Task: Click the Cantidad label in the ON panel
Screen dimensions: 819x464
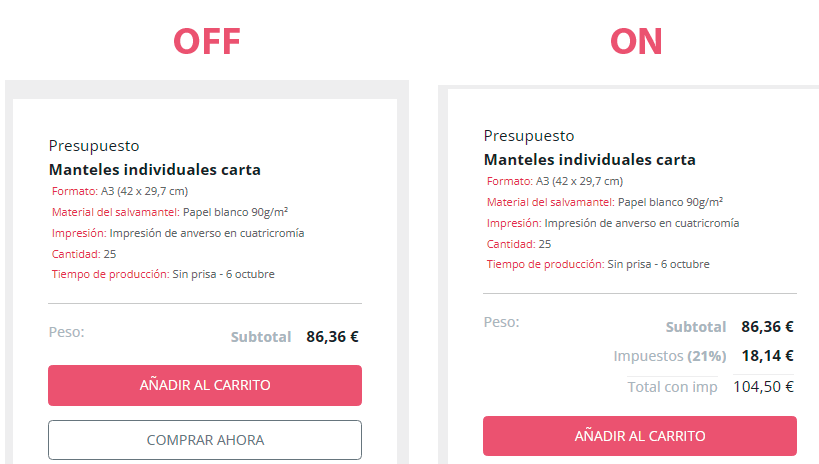Action: coord(511,244)
